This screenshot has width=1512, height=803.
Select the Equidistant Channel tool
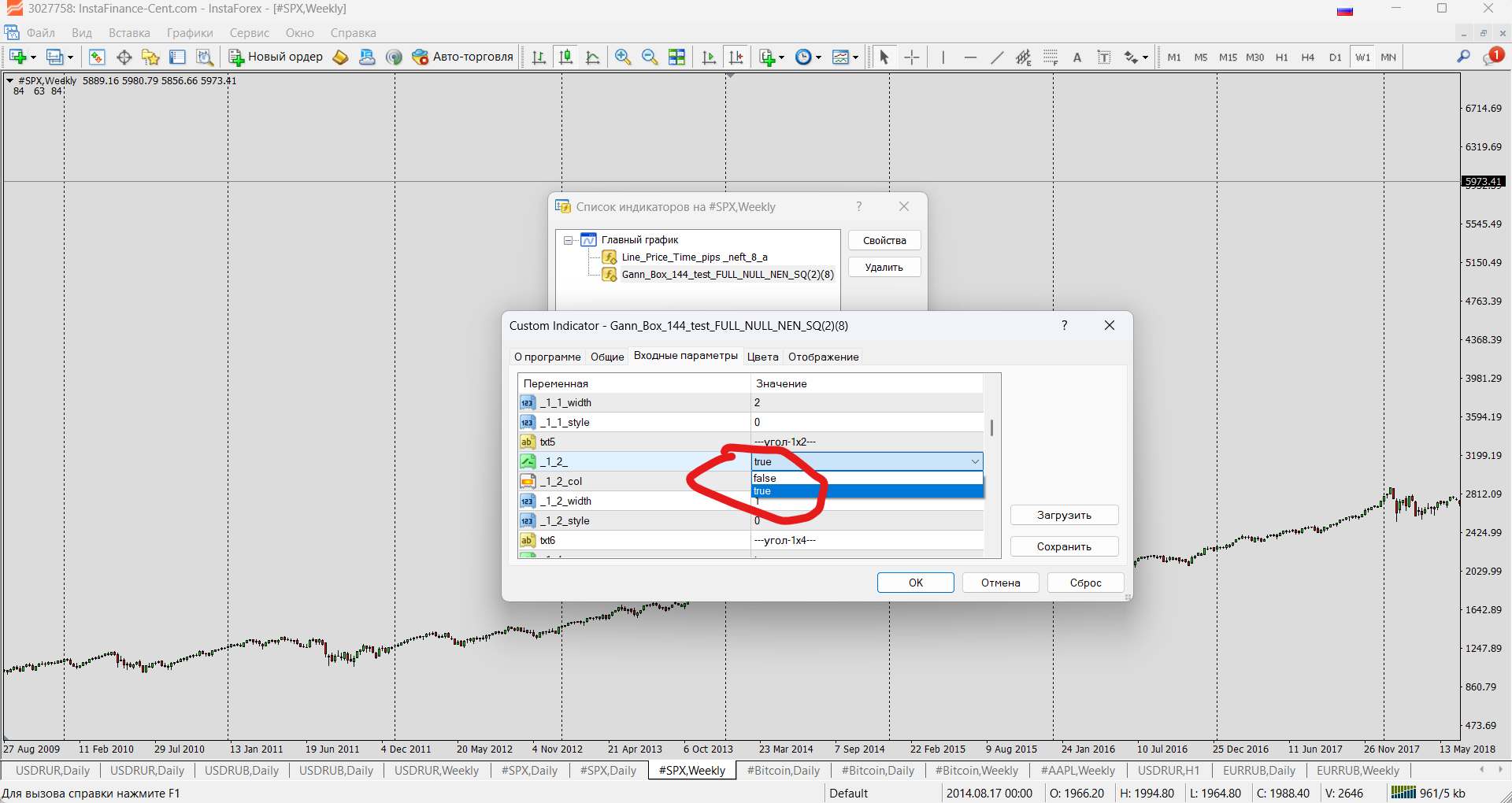(x=1023, y=57)
